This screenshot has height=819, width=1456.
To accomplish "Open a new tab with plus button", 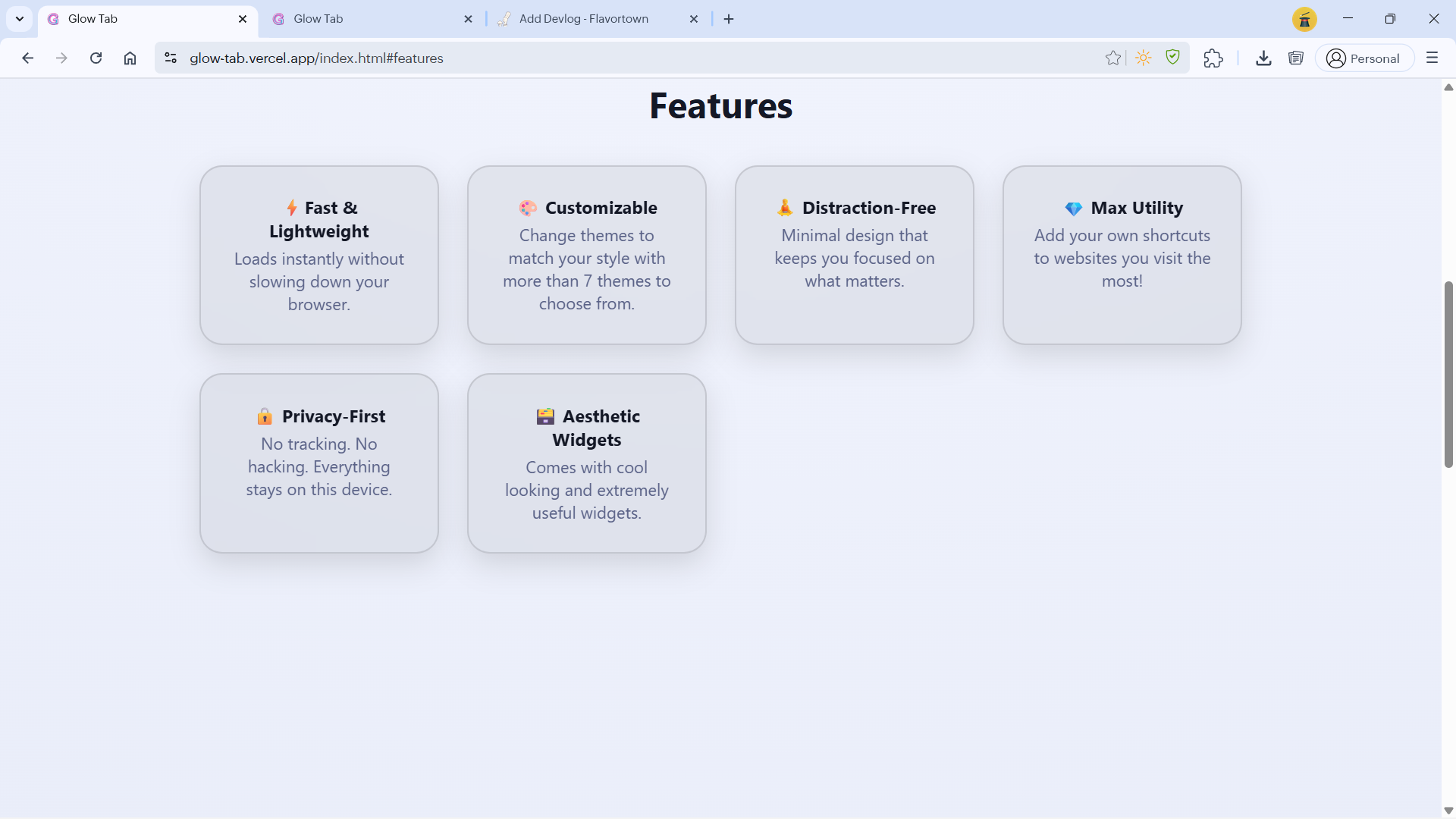I will tap(729, 19).
